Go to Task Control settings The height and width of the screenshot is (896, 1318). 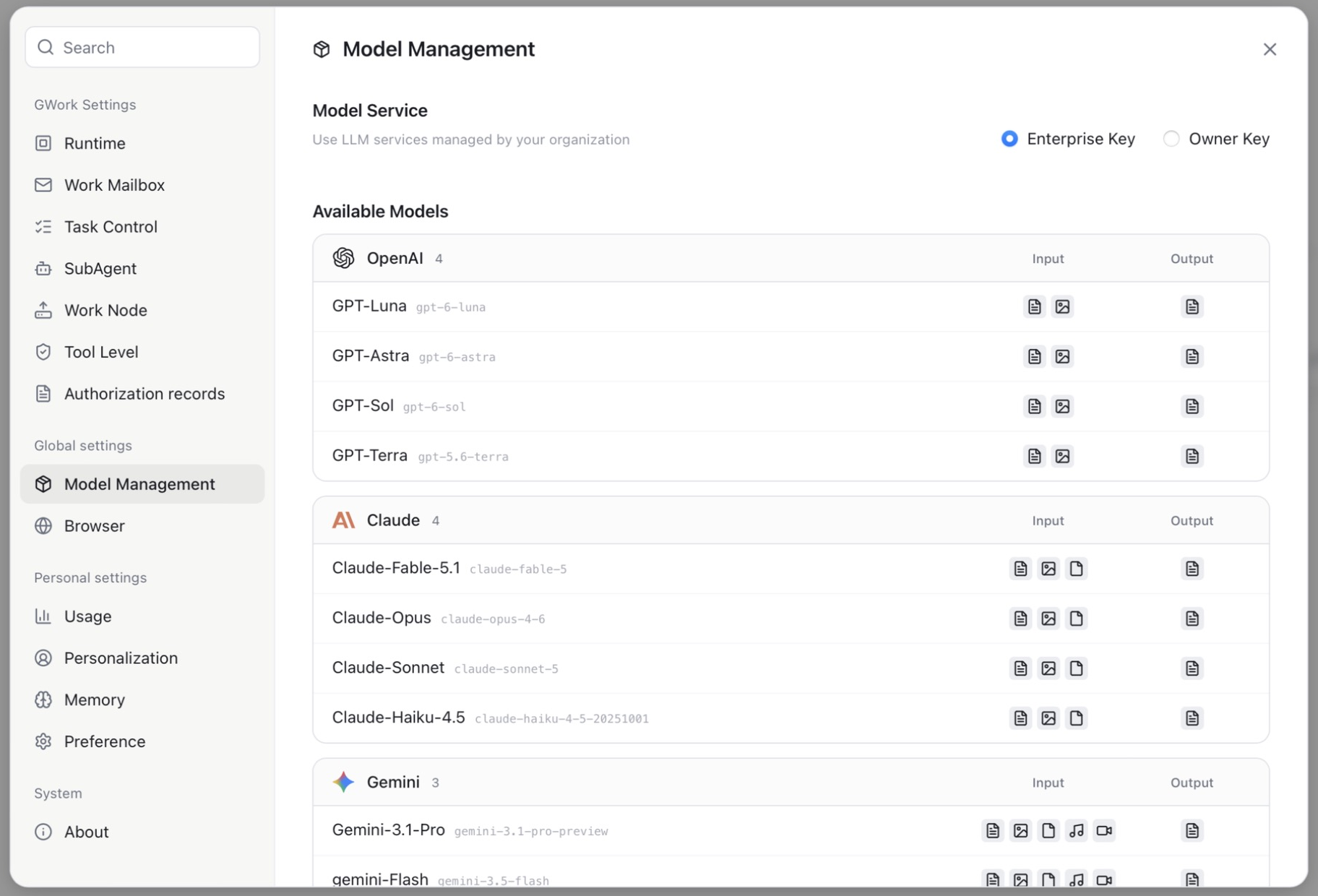click(142, 227)
